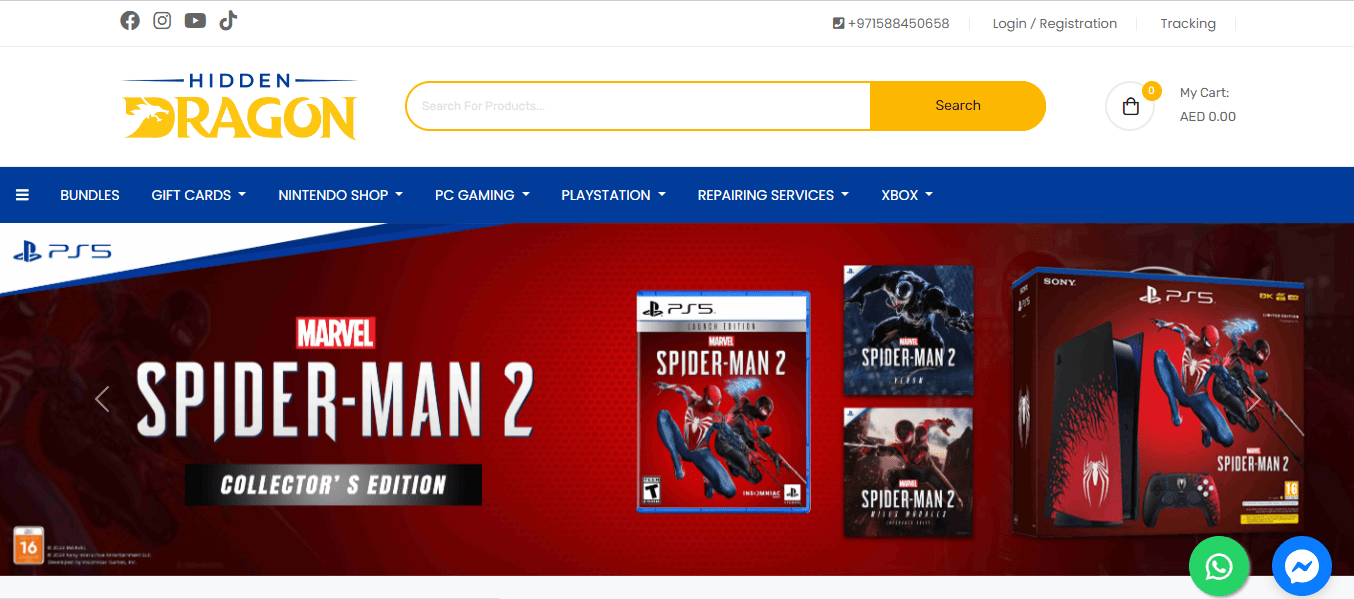Open the Tracking link
1354x599 pixels.
[x=1187, y=23]
